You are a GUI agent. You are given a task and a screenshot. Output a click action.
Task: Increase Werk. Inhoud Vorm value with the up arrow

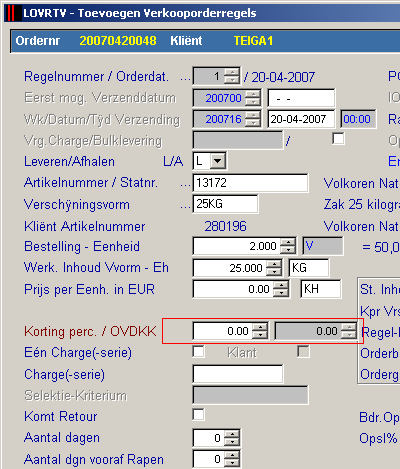[274, 264]
